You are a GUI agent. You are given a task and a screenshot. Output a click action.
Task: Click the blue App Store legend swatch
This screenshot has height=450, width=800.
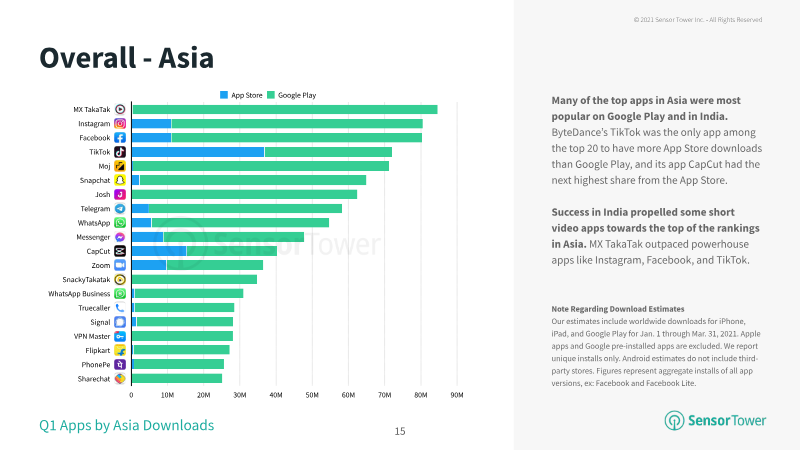tap(223, 95)
